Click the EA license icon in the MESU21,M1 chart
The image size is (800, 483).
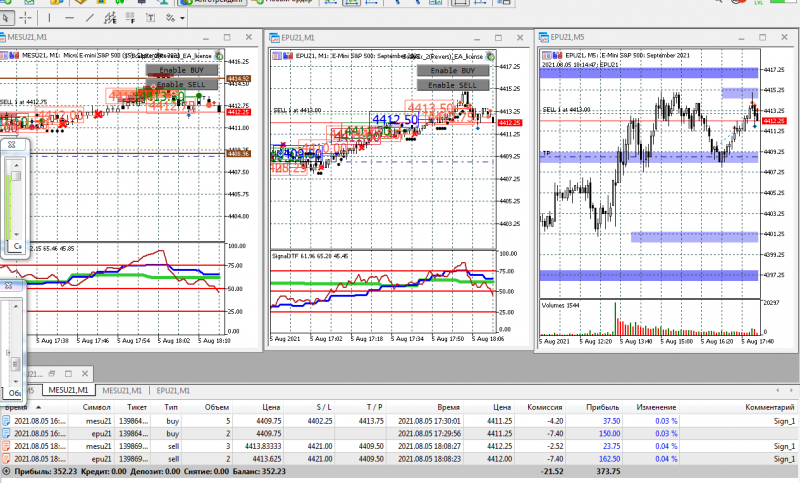point(219,55)
